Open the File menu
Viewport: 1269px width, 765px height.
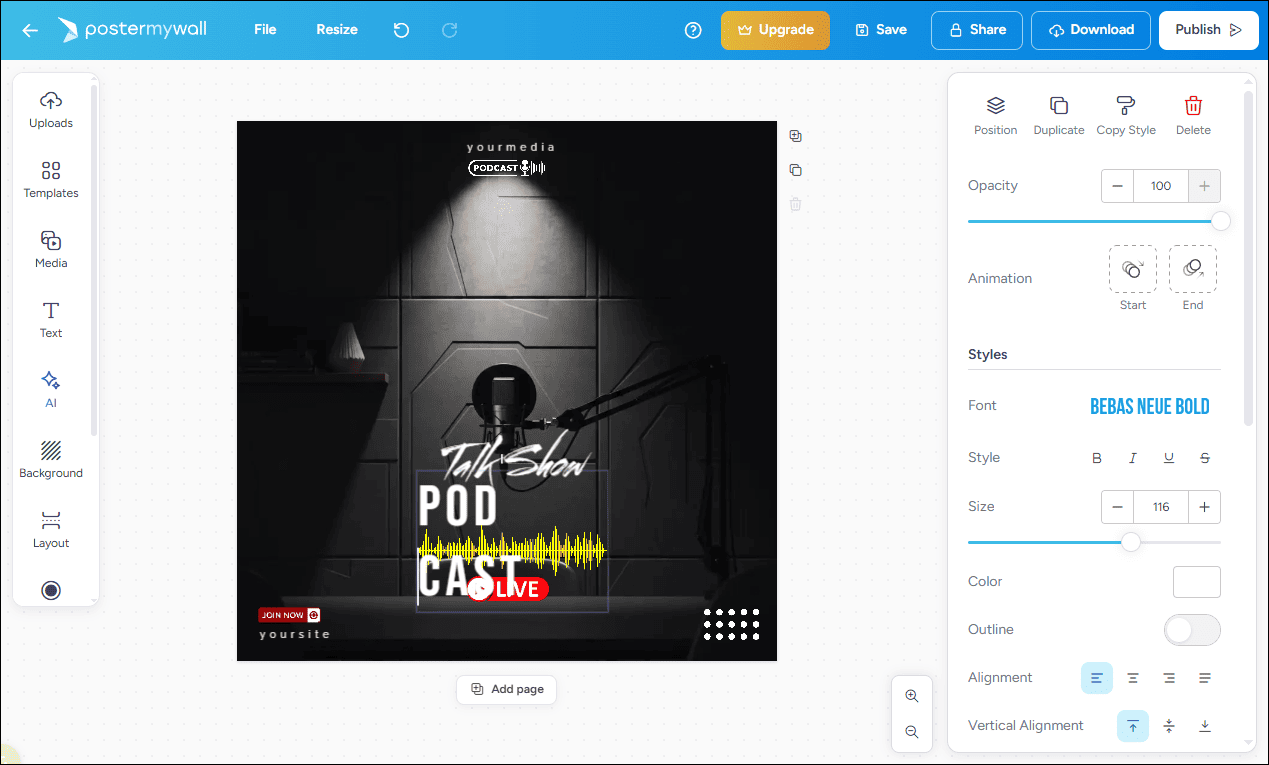pyautogui.click(x=264, y=30)
